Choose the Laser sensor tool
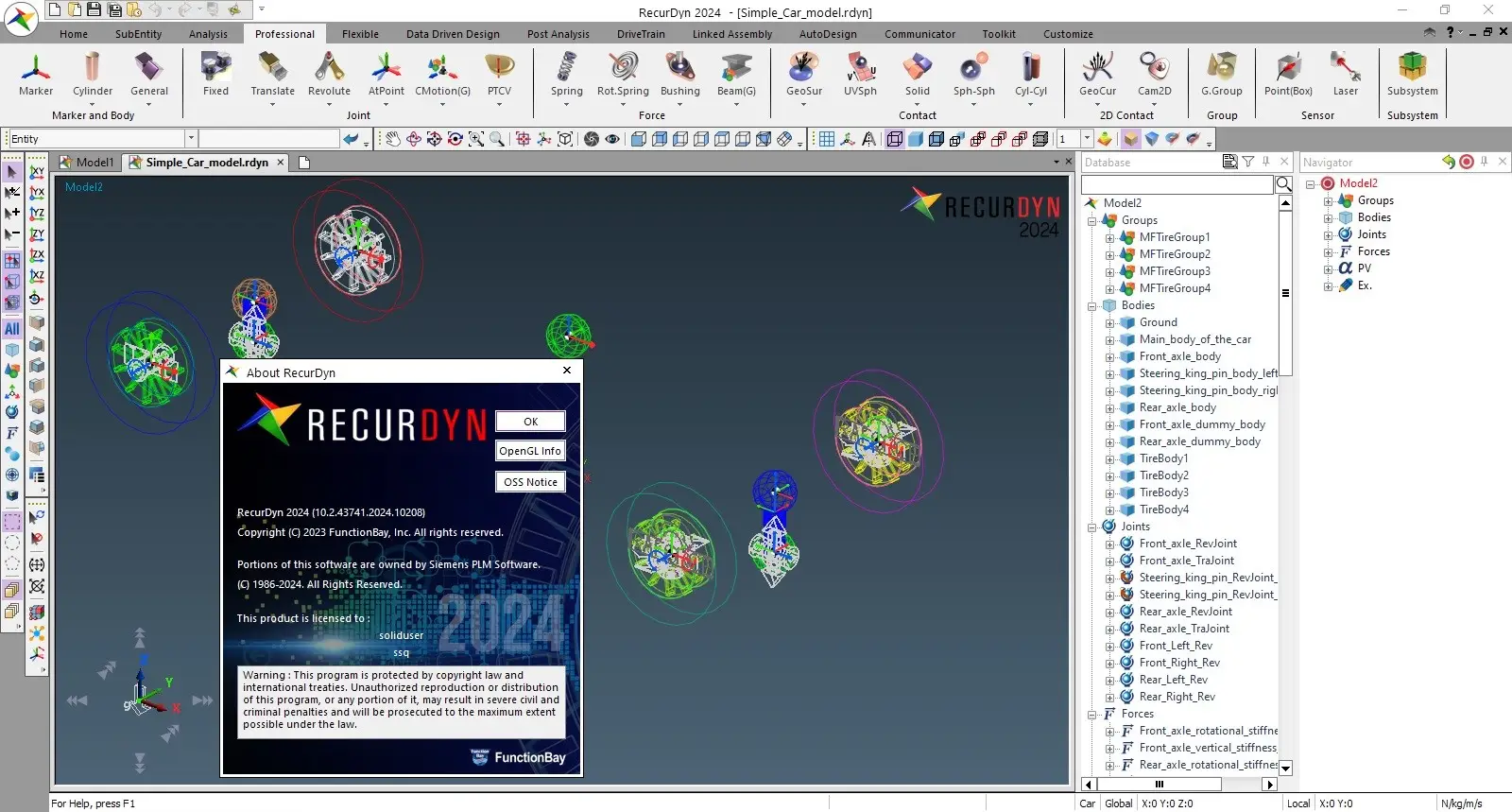Image resolution: width=1512 pixels, height=812 pixels. (1345, 75)
